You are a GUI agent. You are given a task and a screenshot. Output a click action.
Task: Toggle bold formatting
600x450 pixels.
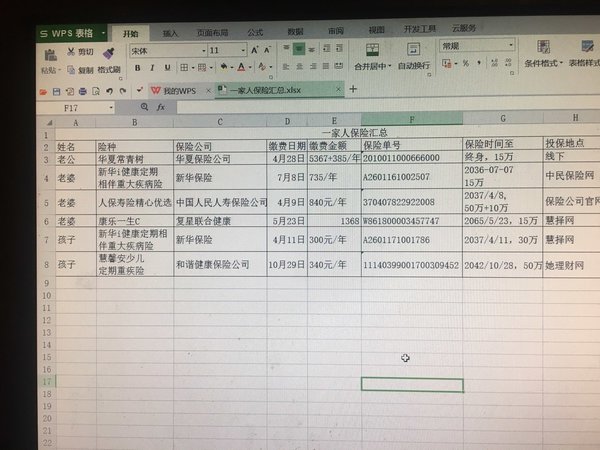point(137,68)
